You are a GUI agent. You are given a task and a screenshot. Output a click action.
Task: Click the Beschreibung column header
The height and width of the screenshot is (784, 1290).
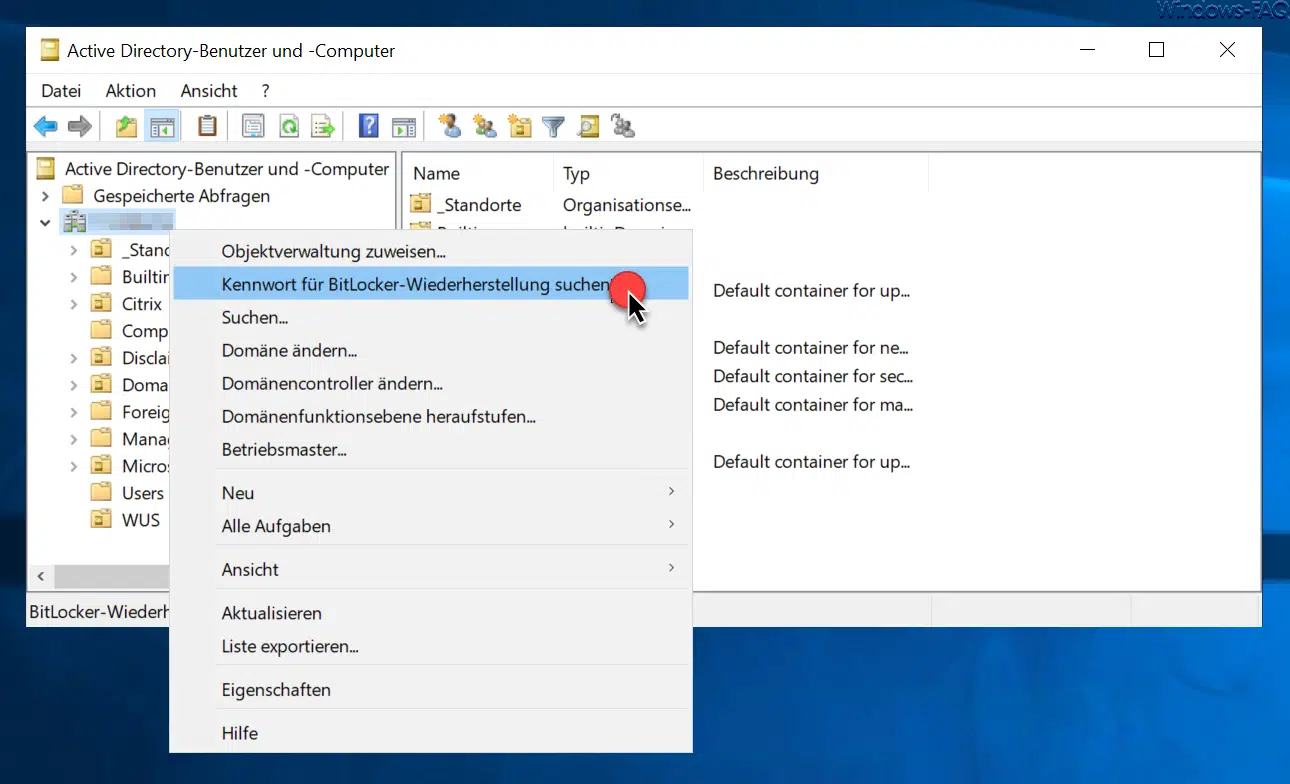tap(765, 174)
